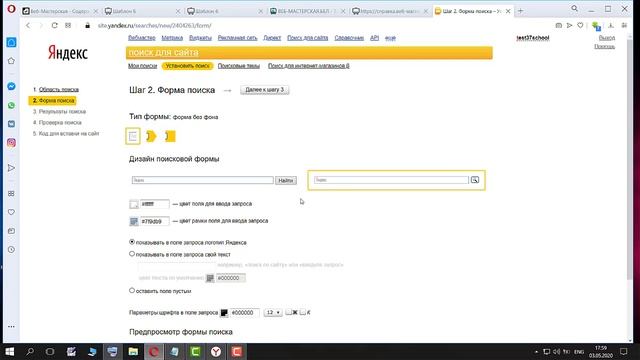
Task: Open Yandex Browser from taskbar
Action: (x=216, y=352)
